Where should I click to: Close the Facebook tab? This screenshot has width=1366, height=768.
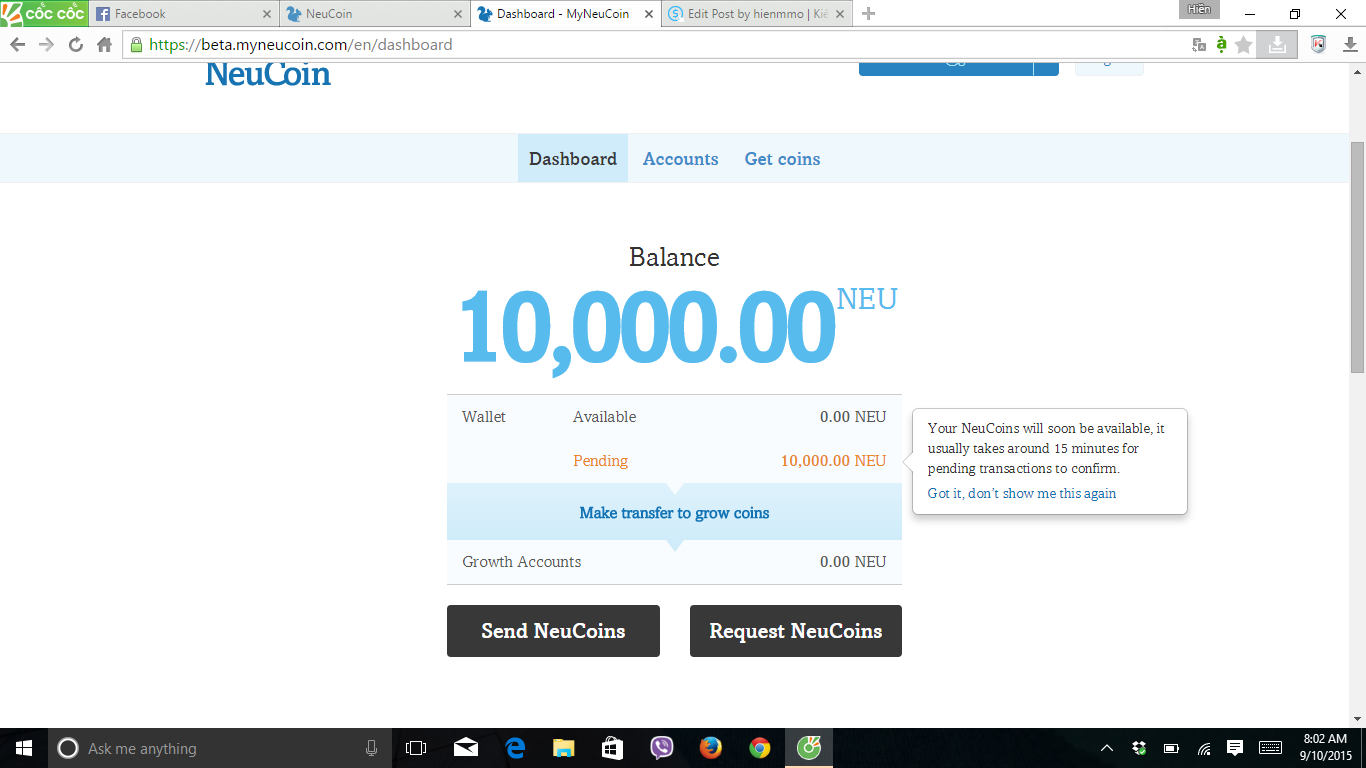coord(267,14)
